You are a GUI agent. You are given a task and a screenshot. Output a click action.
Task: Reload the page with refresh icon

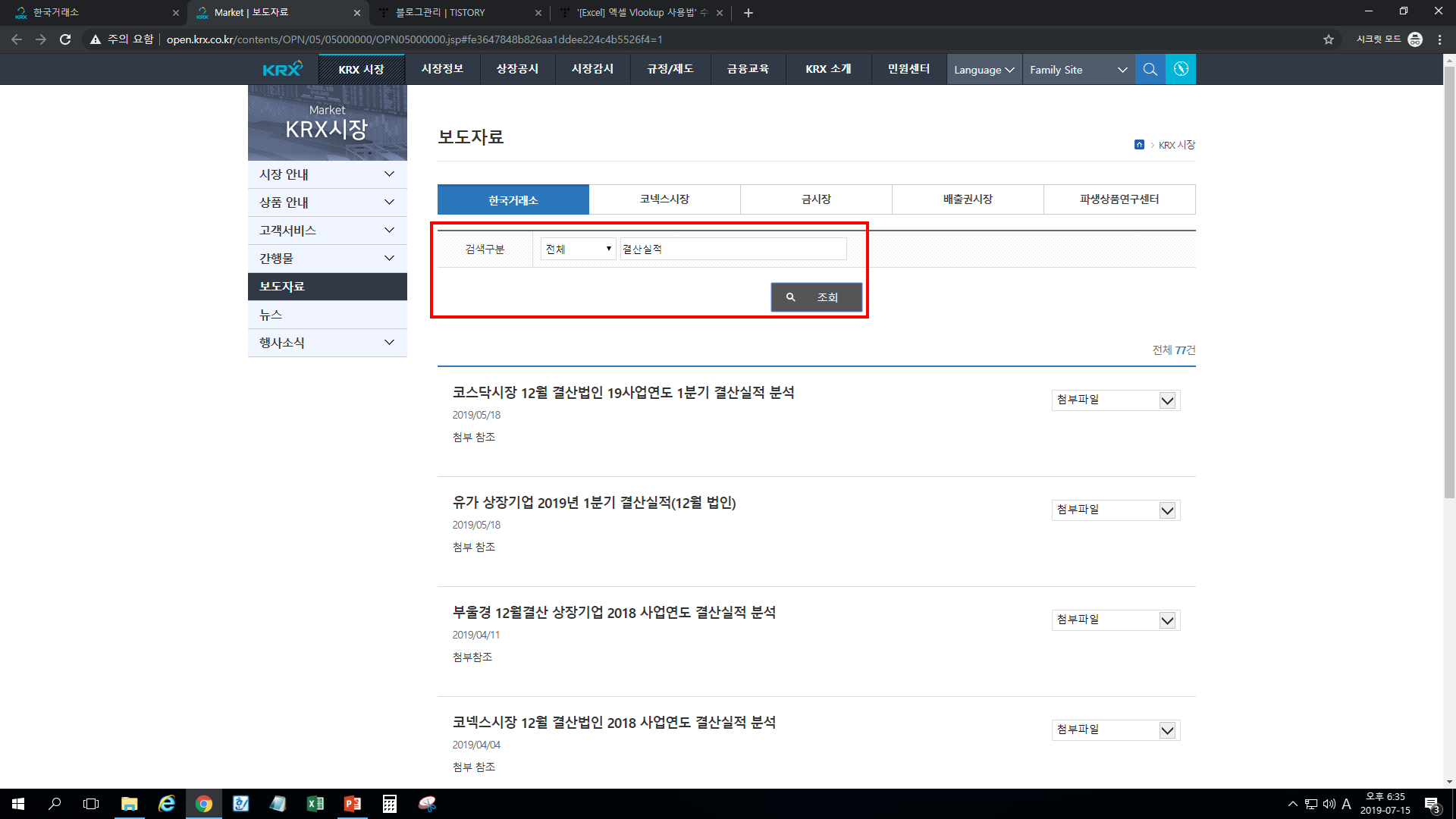pyautogui.click(x=65, y=39)
